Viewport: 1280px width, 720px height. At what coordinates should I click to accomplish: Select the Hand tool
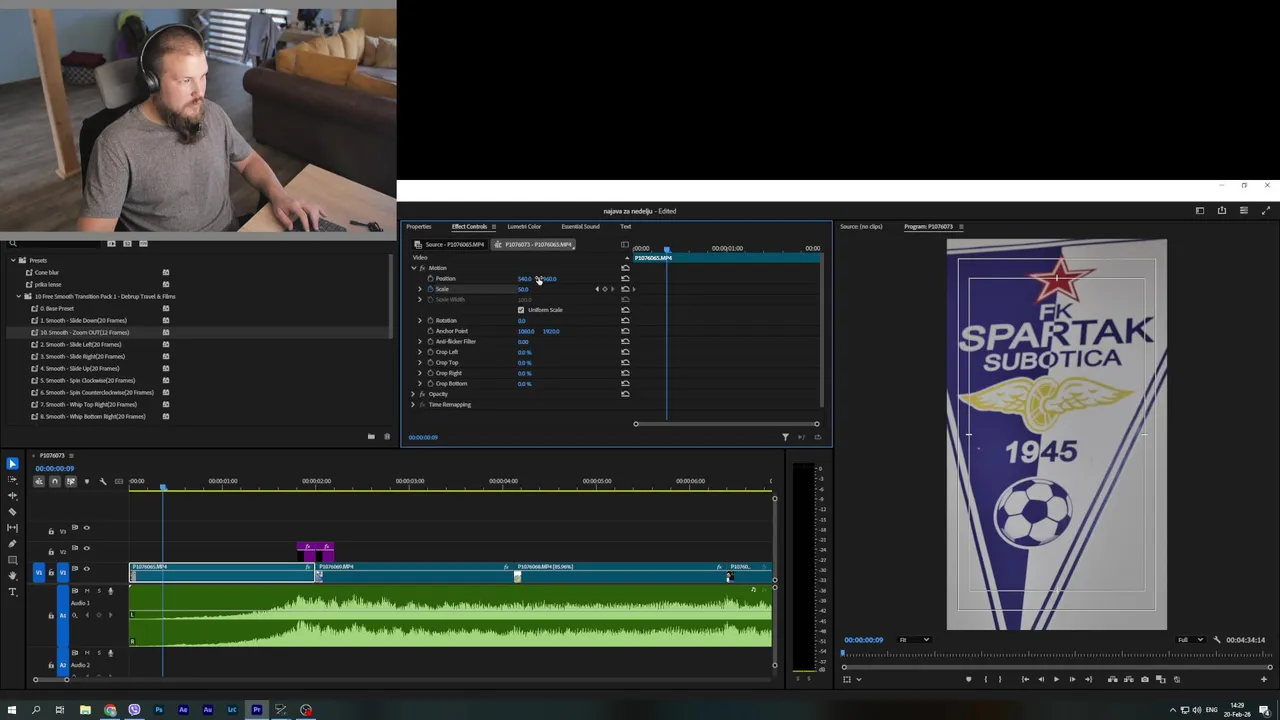pos(12,575)
